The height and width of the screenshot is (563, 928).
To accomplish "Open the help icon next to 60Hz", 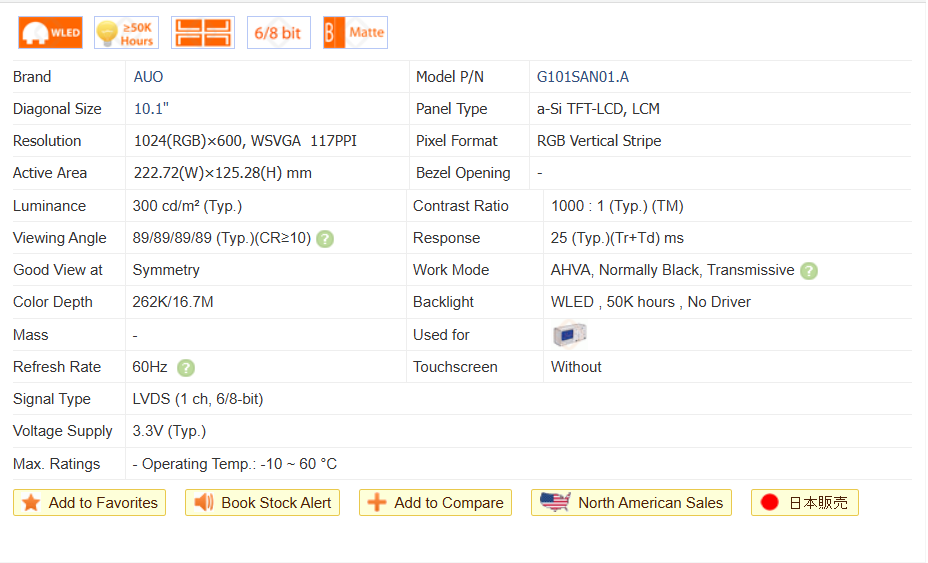I will tap(186, 368).
